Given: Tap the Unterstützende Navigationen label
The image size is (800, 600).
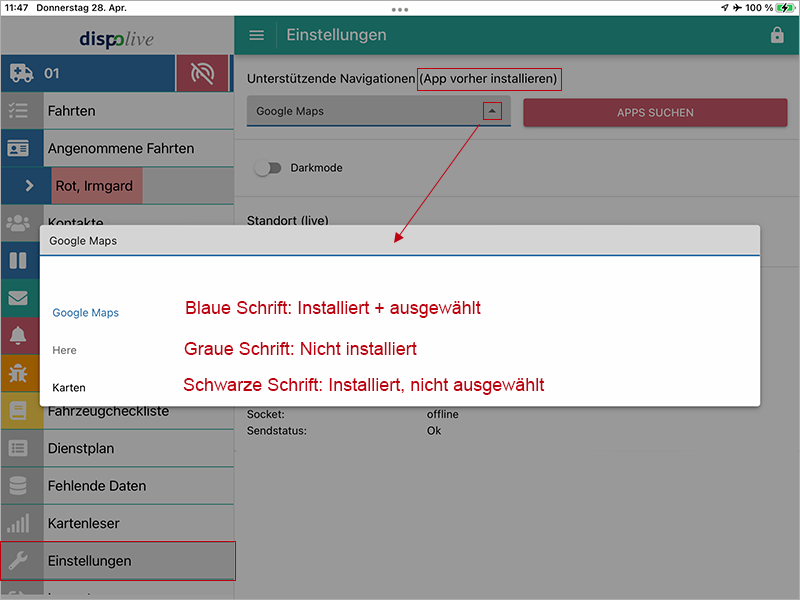Looking at the screenshot, I should point(331,79).
